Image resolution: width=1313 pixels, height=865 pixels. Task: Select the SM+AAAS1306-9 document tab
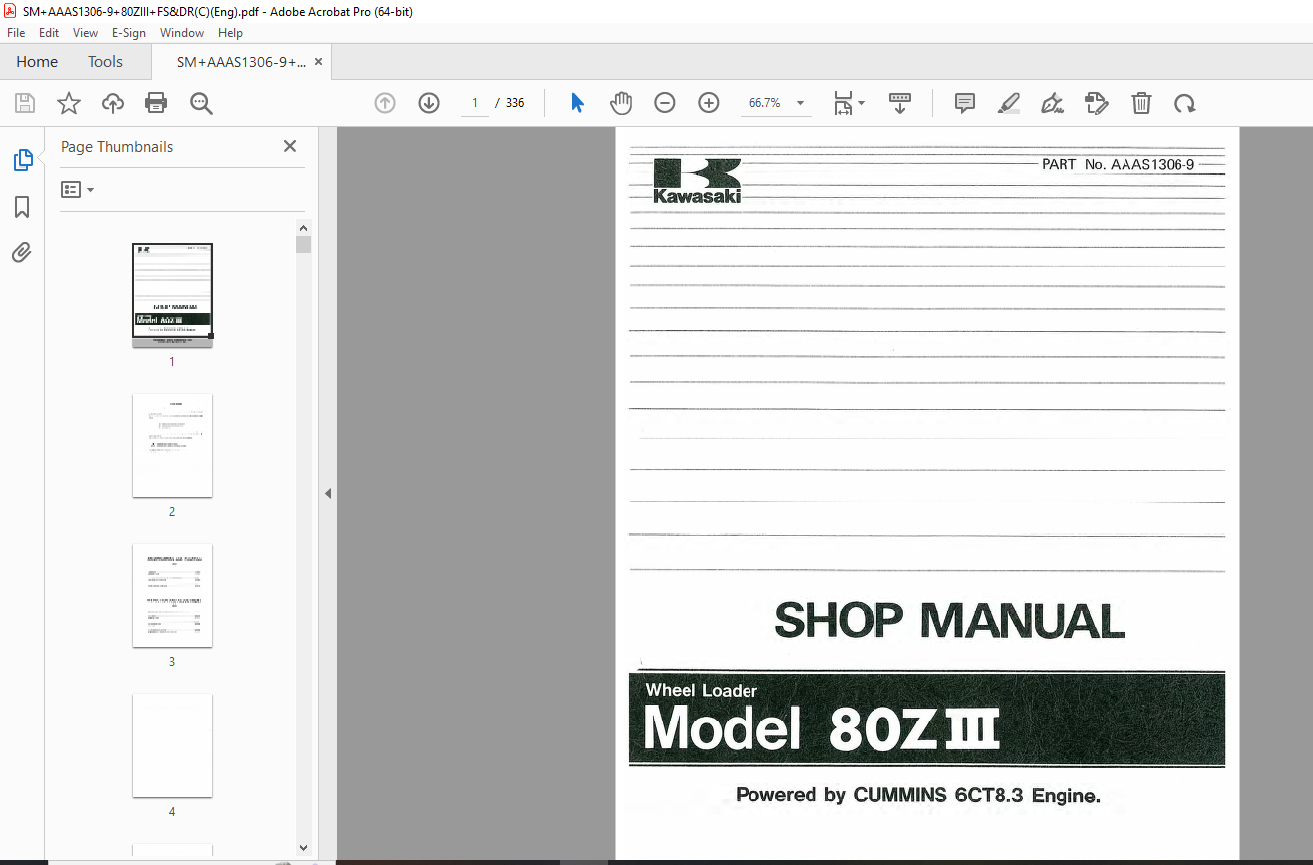click(240, 62)
